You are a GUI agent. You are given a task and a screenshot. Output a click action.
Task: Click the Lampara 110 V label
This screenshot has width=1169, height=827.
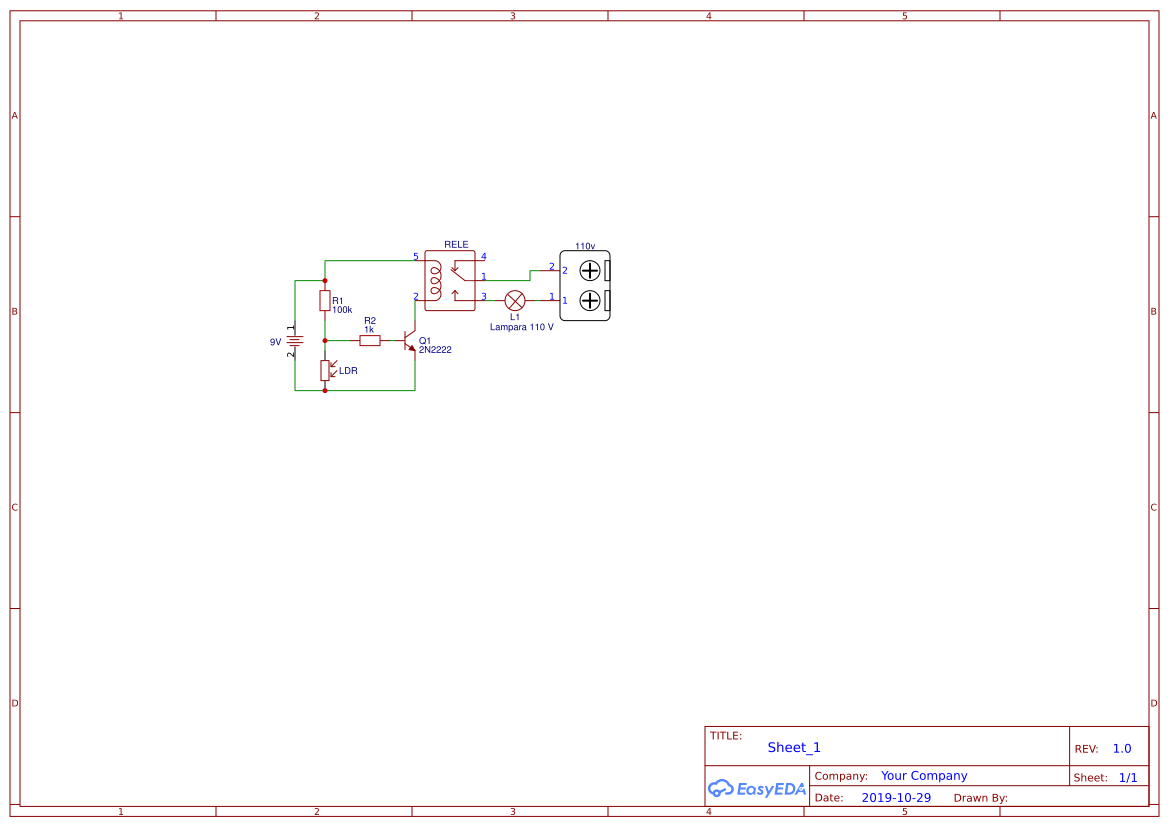click(x=521, y=327)
